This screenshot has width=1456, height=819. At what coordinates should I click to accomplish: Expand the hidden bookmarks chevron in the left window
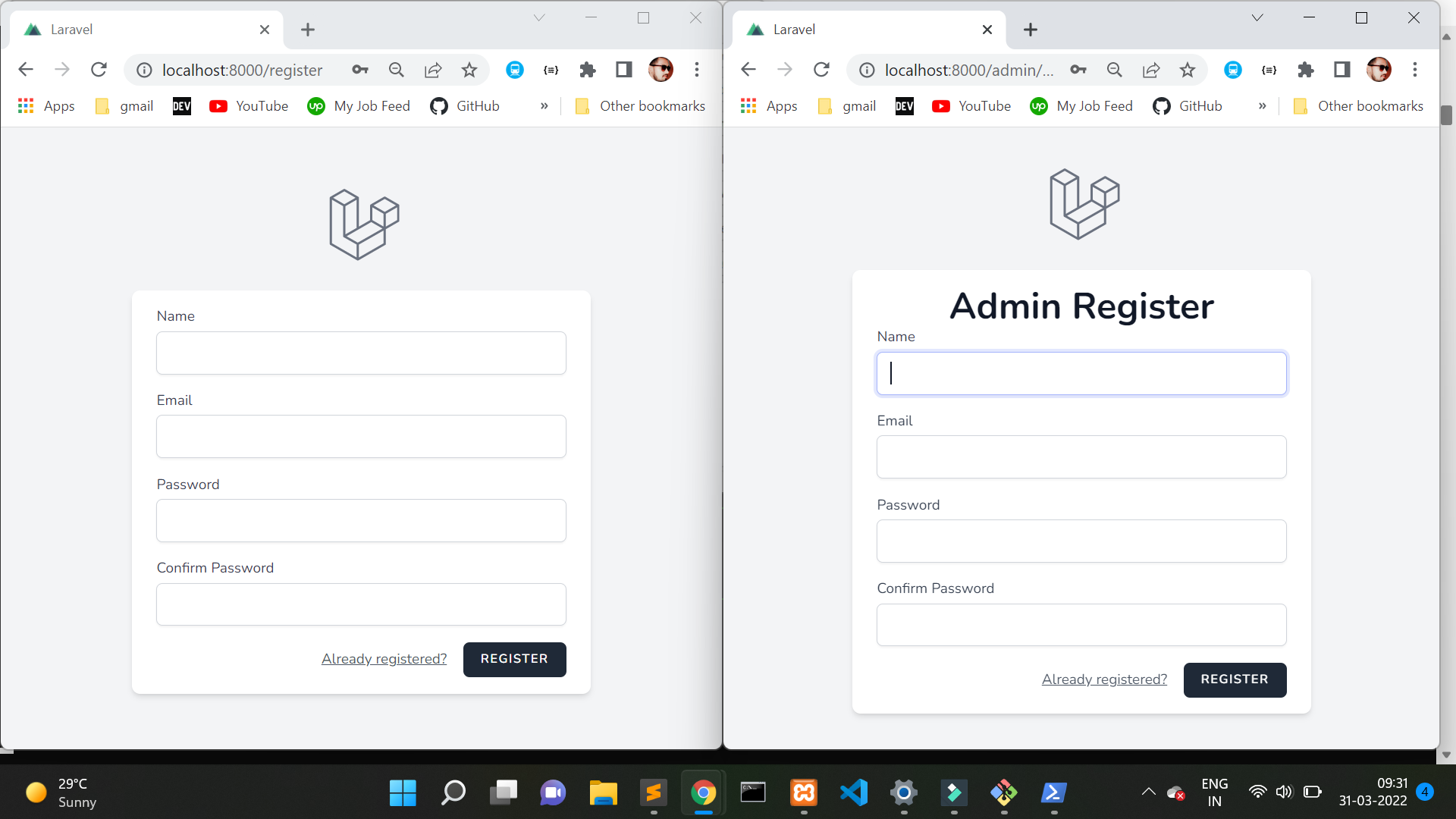pyautogui.click(x=544, y=106)
